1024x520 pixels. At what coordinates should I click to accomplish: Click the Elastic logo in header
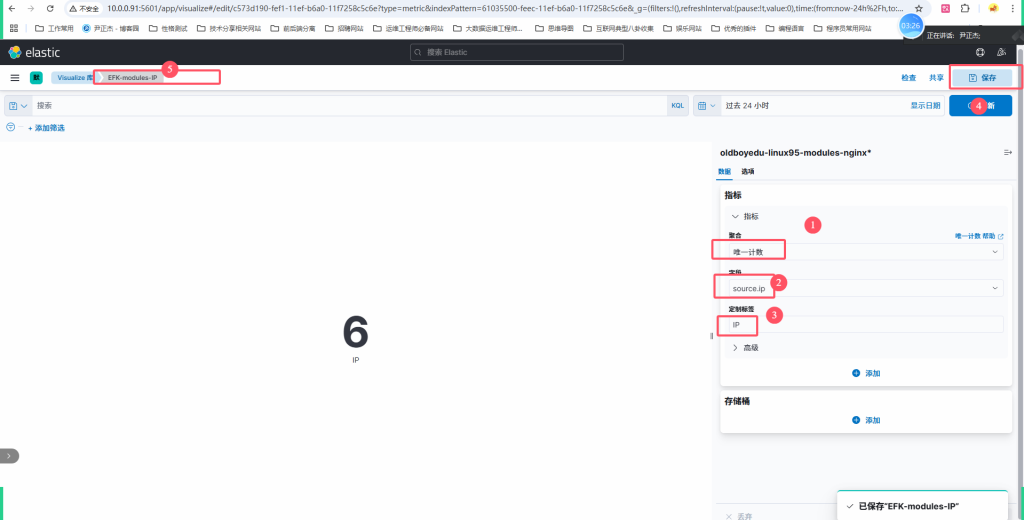pos(34,52)
